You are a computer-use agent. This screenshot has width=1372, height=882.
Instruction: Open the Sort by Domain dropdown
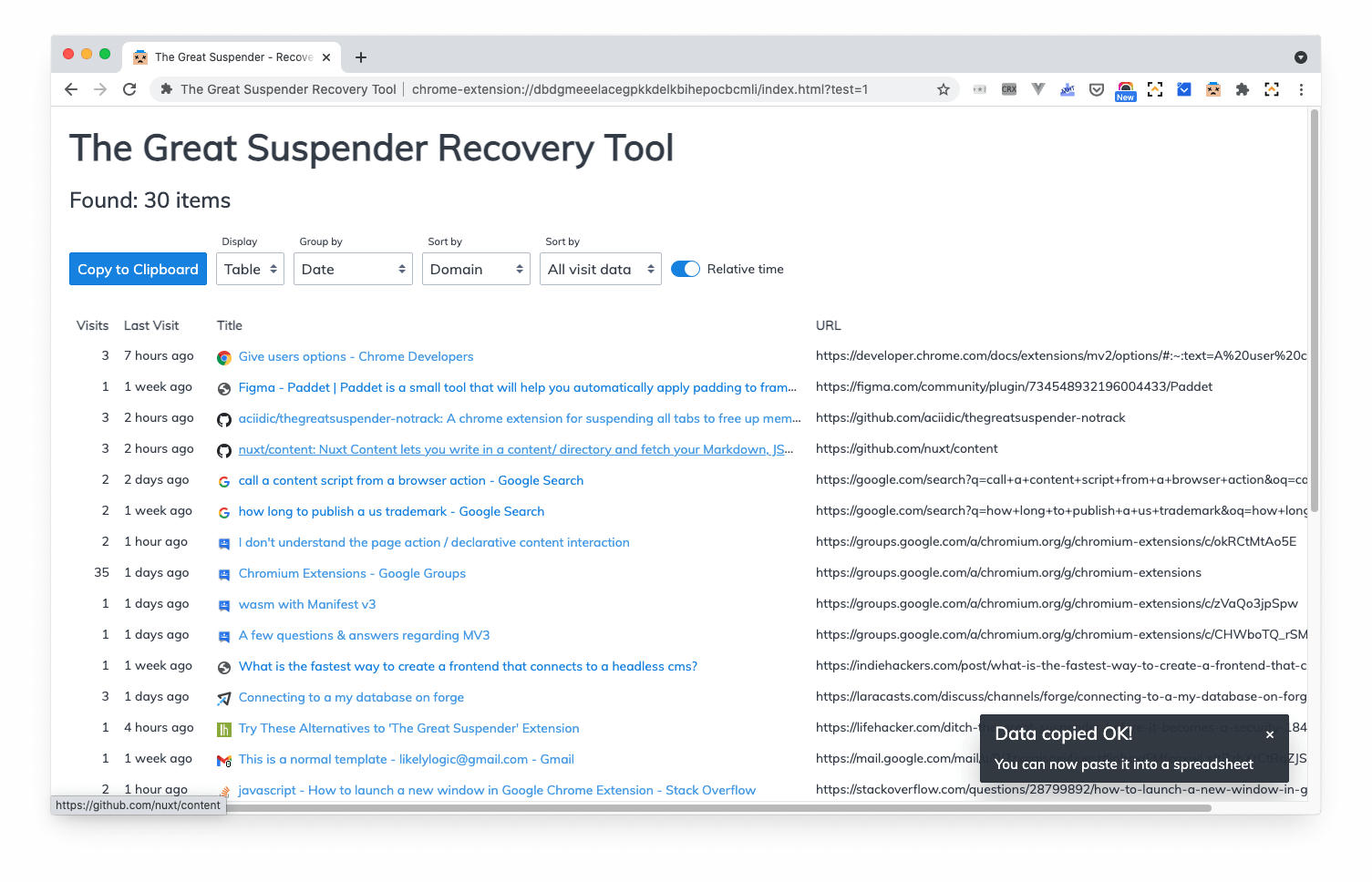[x=476, y=269]
